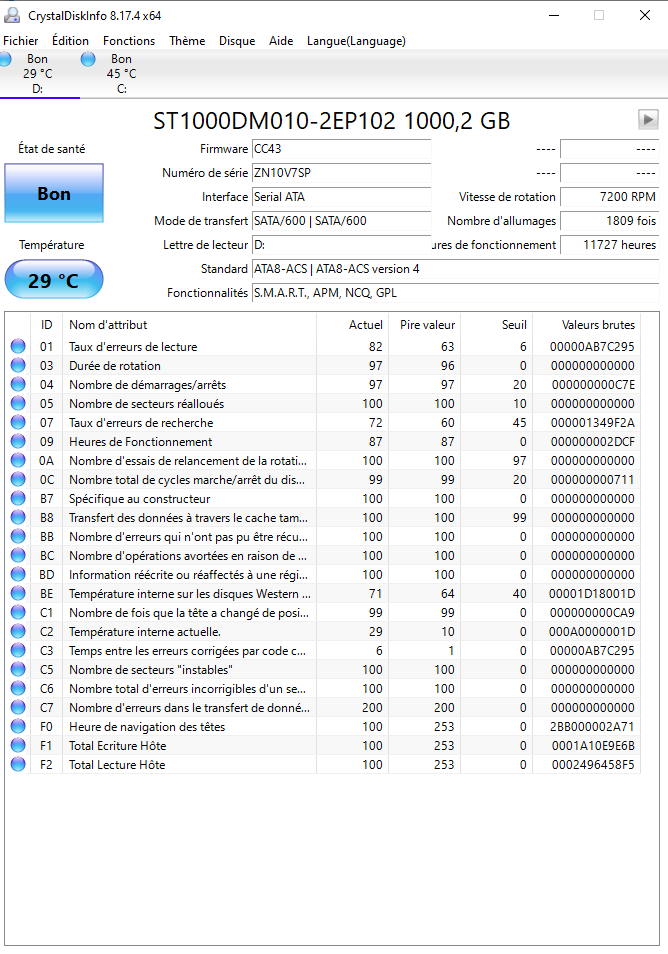Click the power-on count field 1809 fois

610,221
